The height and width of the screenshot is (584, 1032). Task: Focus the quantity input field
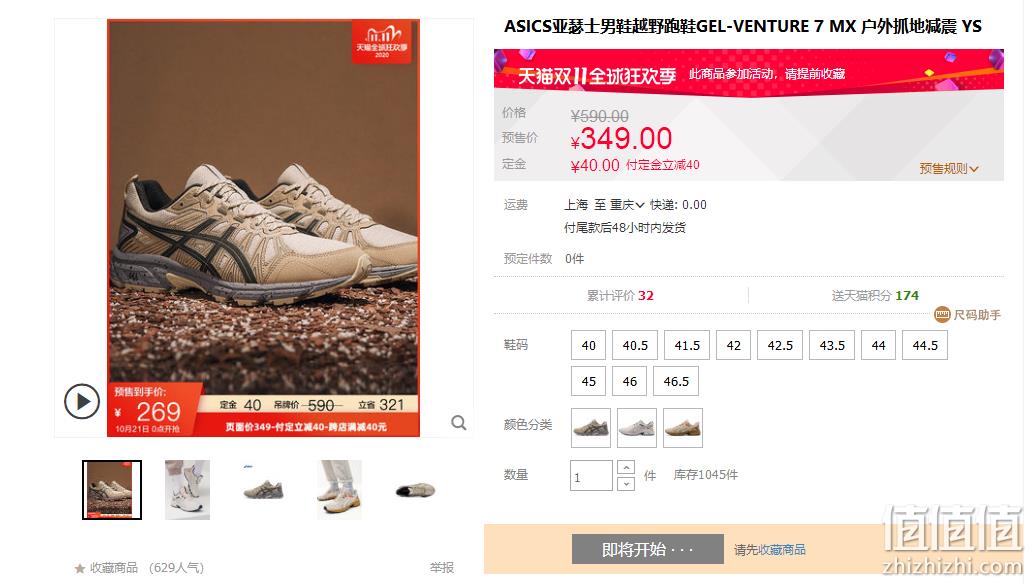591,475
